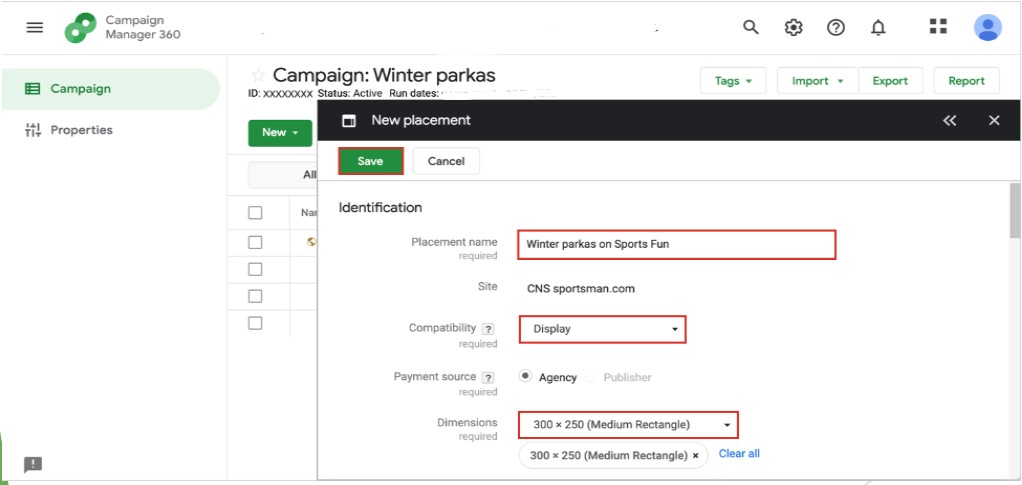1022x485 pixels.
Task: Check the third table row checkbox
Action: point(256,269)
